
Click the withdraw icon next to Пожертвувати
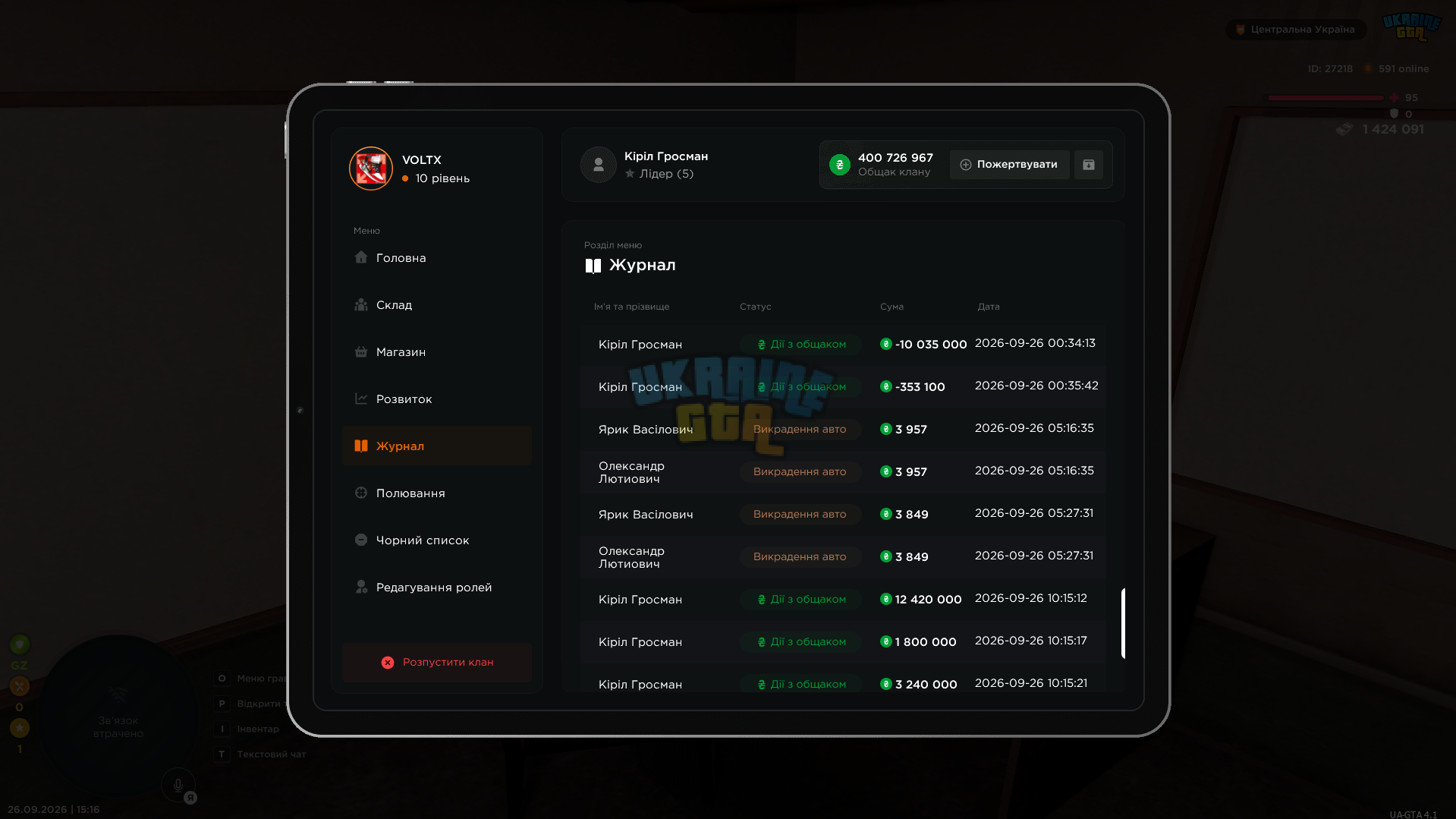1089,165
